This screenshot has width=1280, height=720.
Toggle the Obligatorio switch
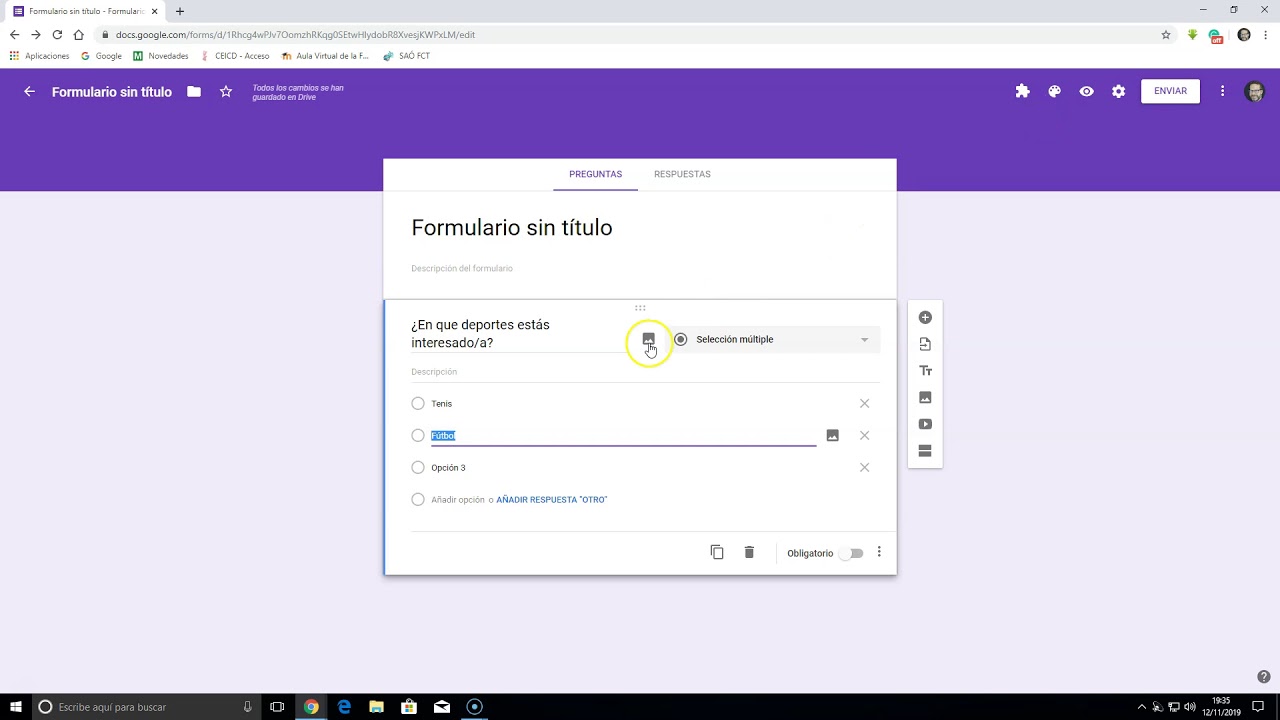[852, 553]
